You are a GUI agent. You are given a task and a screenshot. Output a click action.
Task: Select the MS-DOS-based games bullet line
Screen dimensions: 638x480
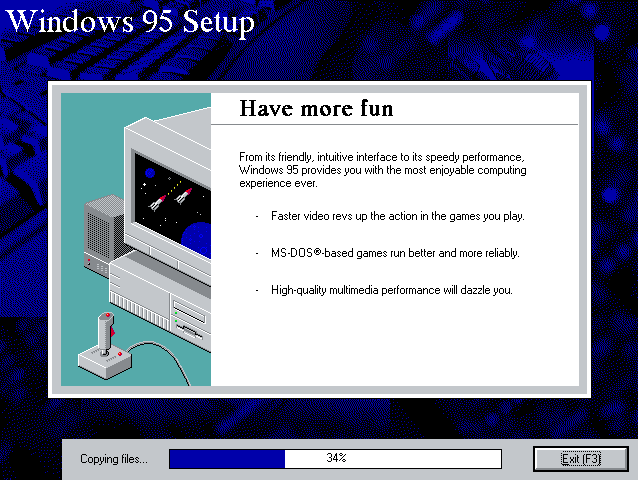(395, 253)
